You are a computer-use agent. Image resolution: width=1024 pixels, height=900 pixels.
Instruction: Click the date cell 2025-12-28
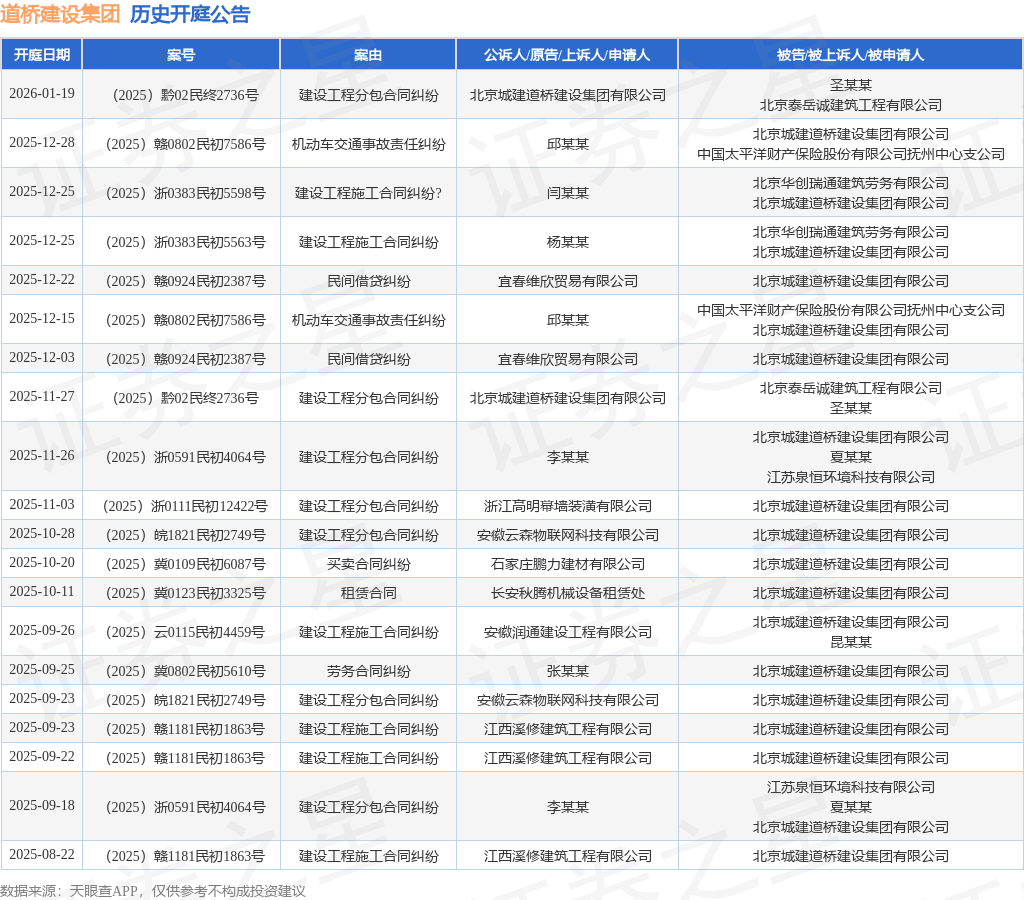click(42, 142)
